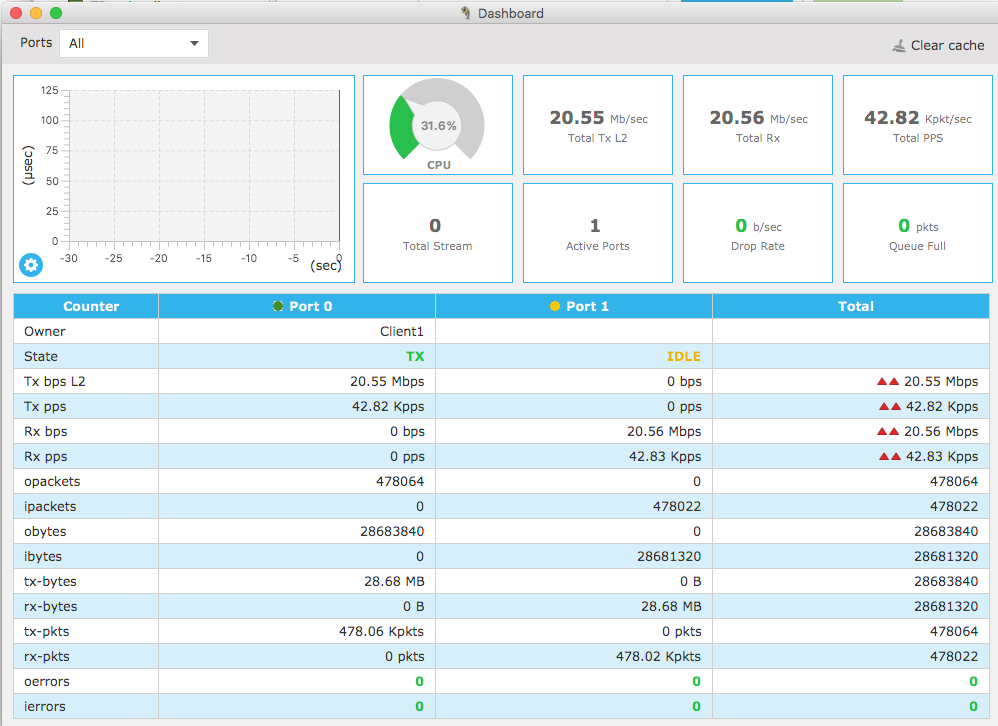Click Port 0's 28.68 MB tx-bytes value
The image size is (998, 726).
click(x=394, y=582)
